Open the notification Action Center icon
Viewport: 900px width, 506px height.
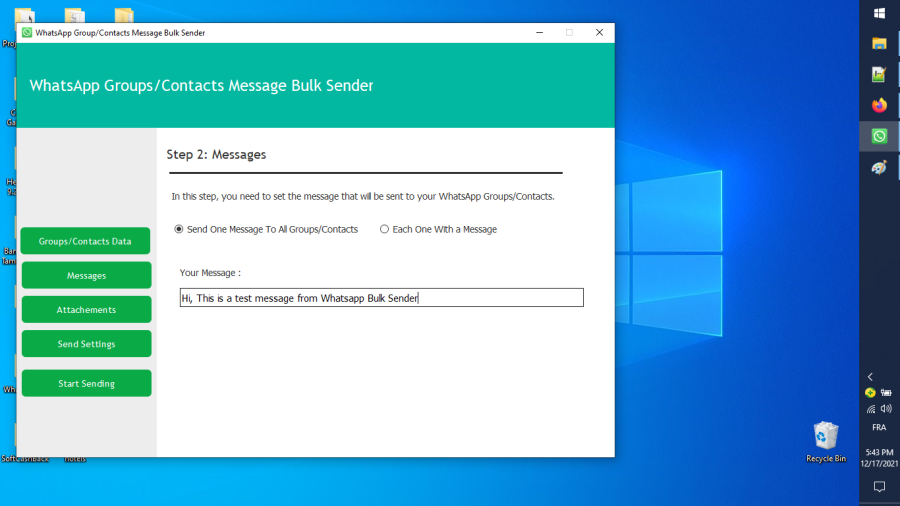(x=879, y=487)
